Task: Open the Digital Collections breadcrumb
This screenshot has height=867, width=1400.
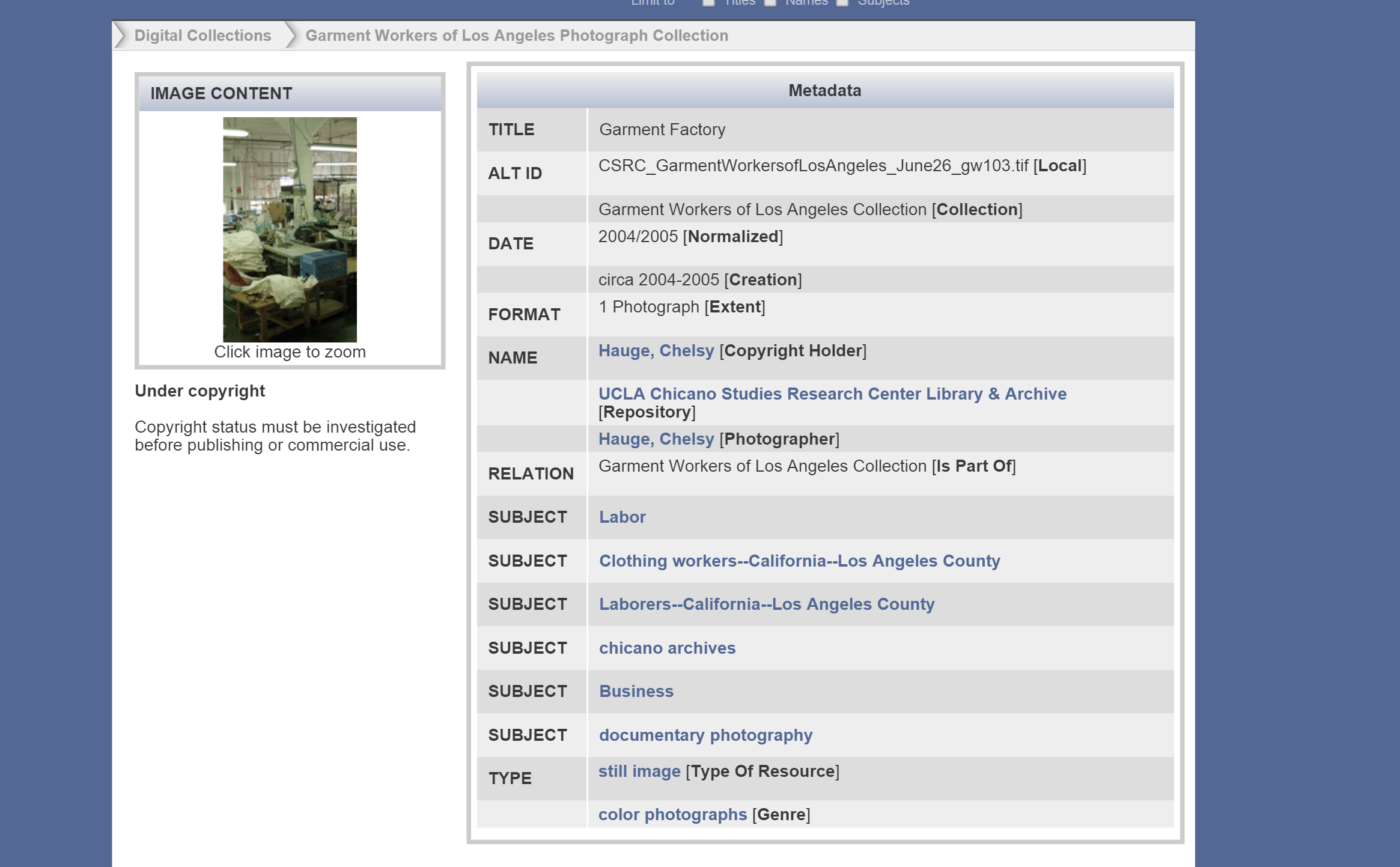Action: (202, 35)
